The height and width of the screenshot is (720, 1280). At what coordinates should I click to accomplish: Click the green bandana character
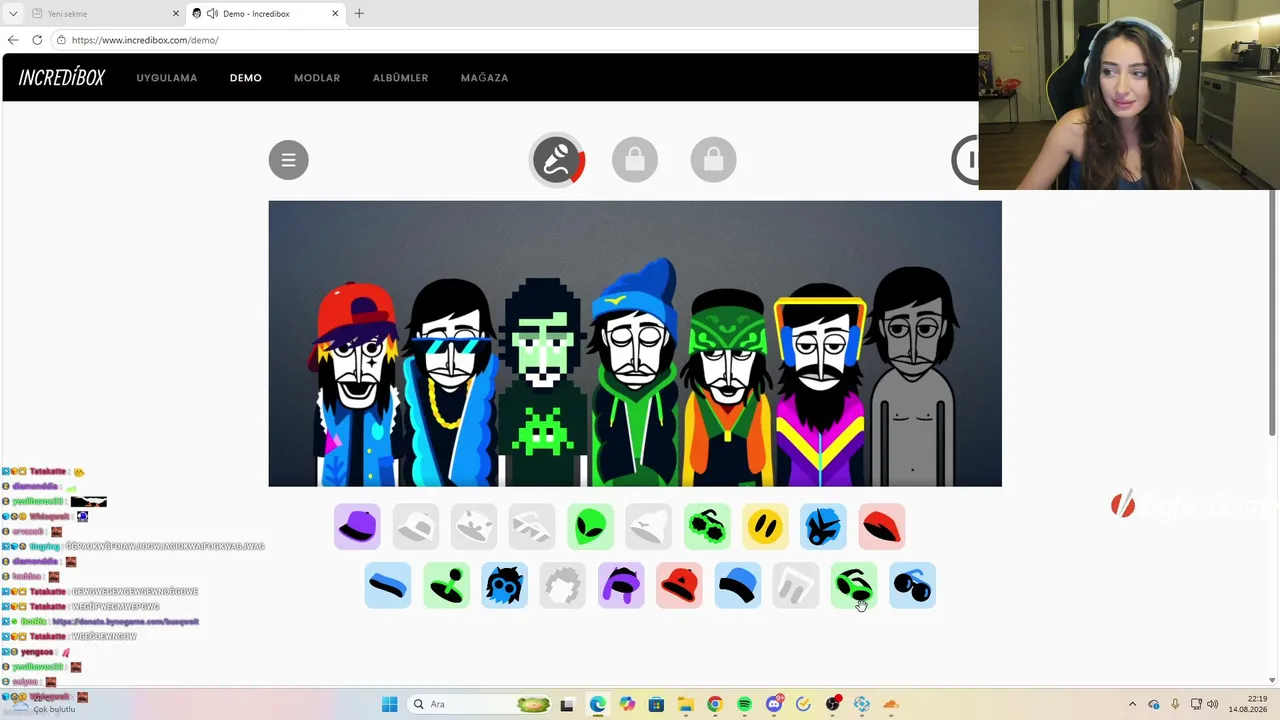pyautogui.click(x=728, y=388)
